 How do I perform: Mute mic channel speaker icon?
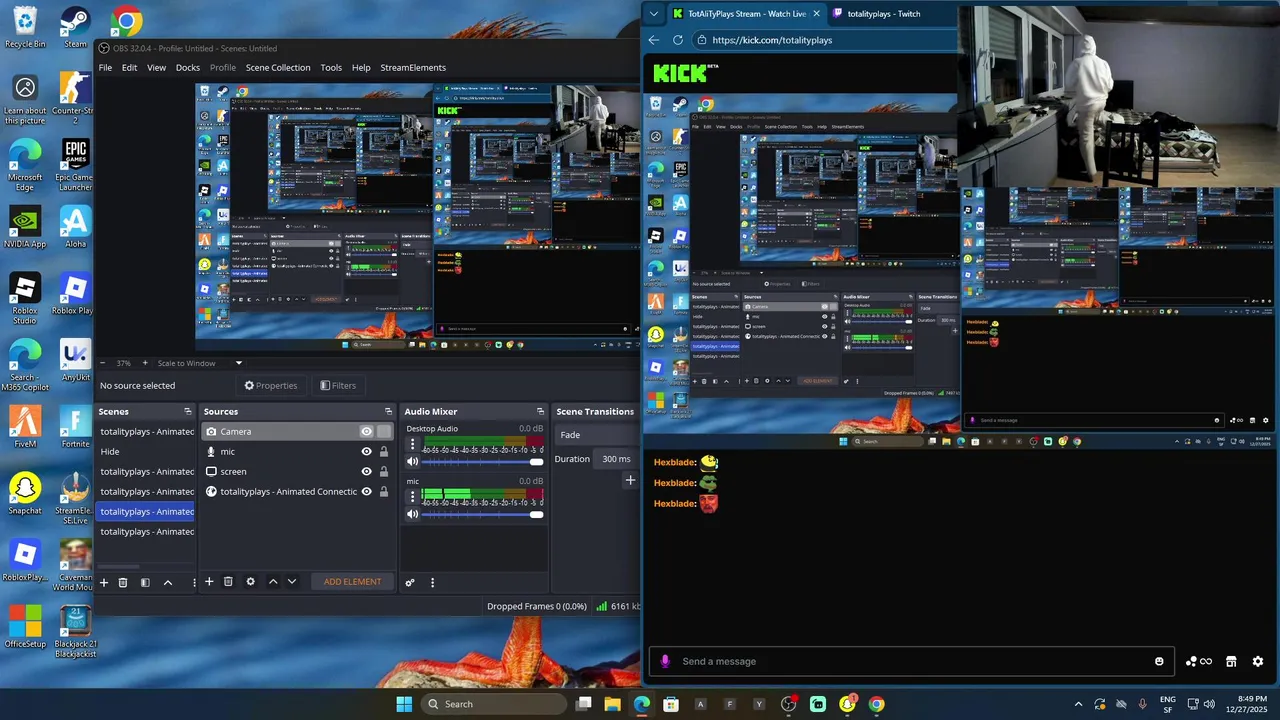tap(412, 514)
